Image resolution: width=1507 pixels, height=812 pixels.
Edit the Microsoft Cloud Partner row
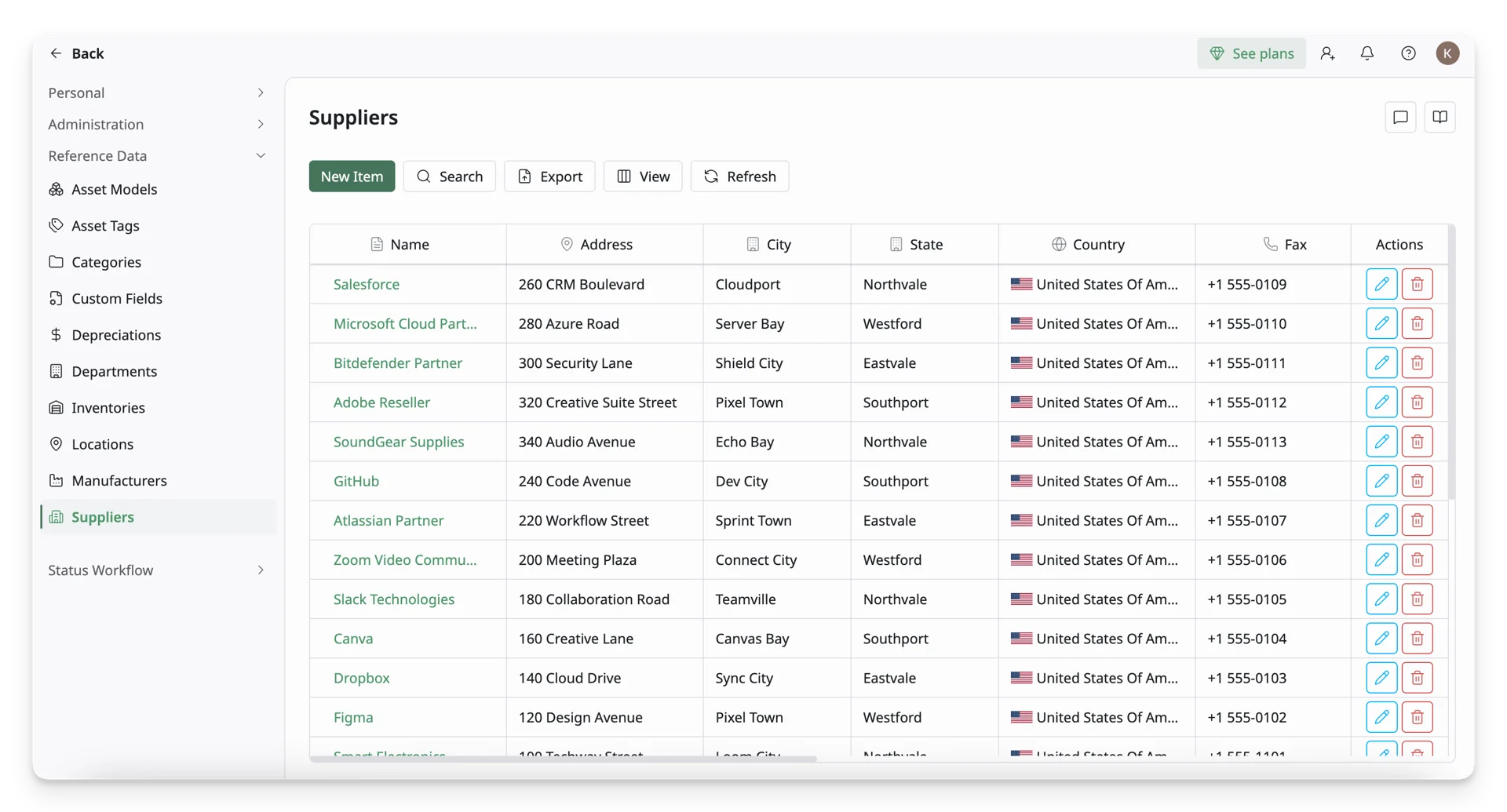[1381, 323]
